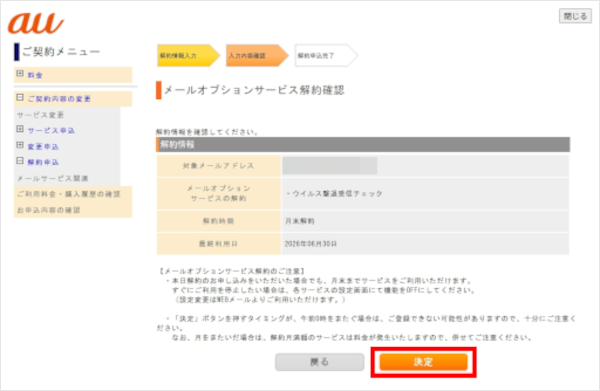This screenshot has width=600, height=391.
Task: Open ご利用料金・購入履歴の確認 menu item
Action: click(68, 194)
